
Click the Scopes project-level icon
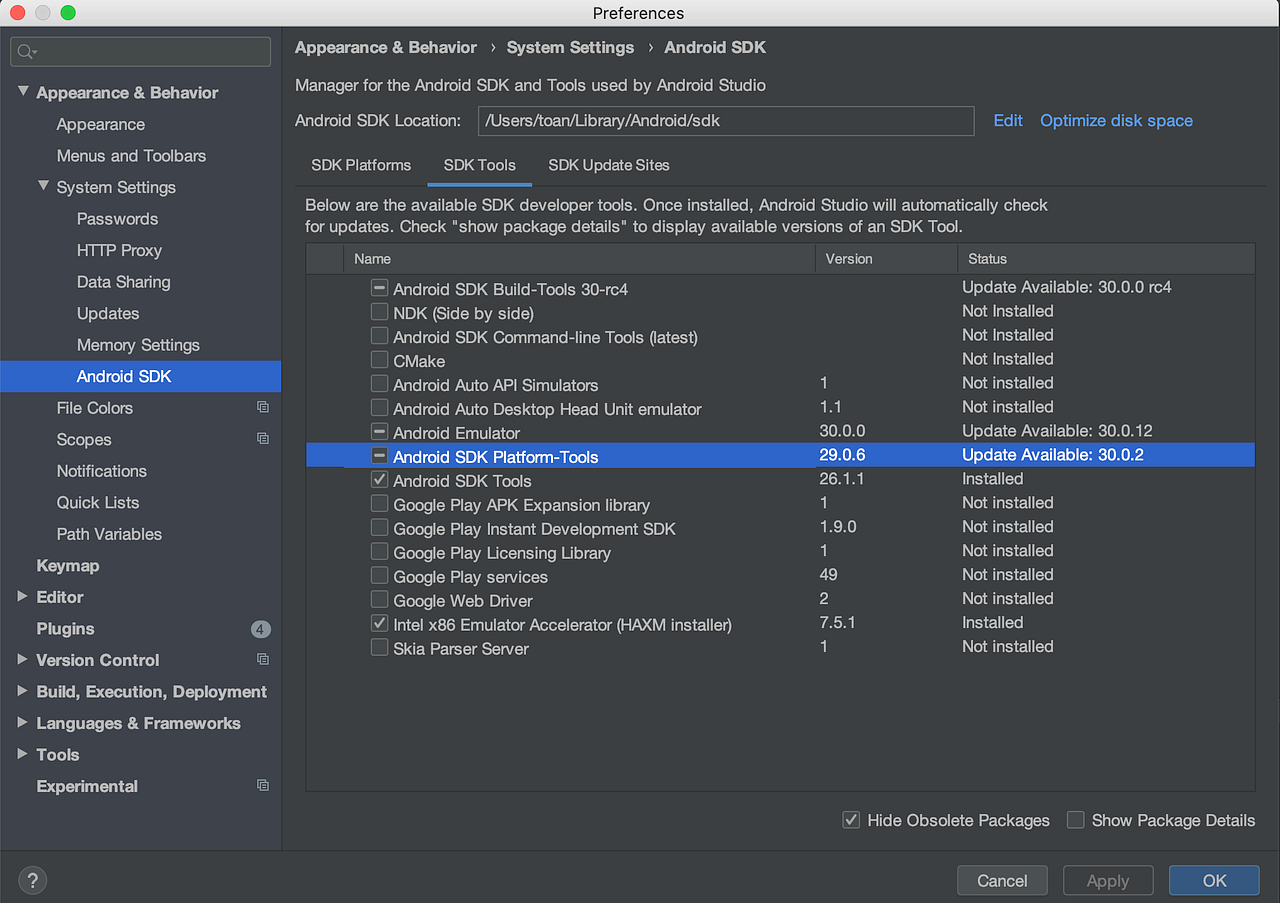(263, 439)
